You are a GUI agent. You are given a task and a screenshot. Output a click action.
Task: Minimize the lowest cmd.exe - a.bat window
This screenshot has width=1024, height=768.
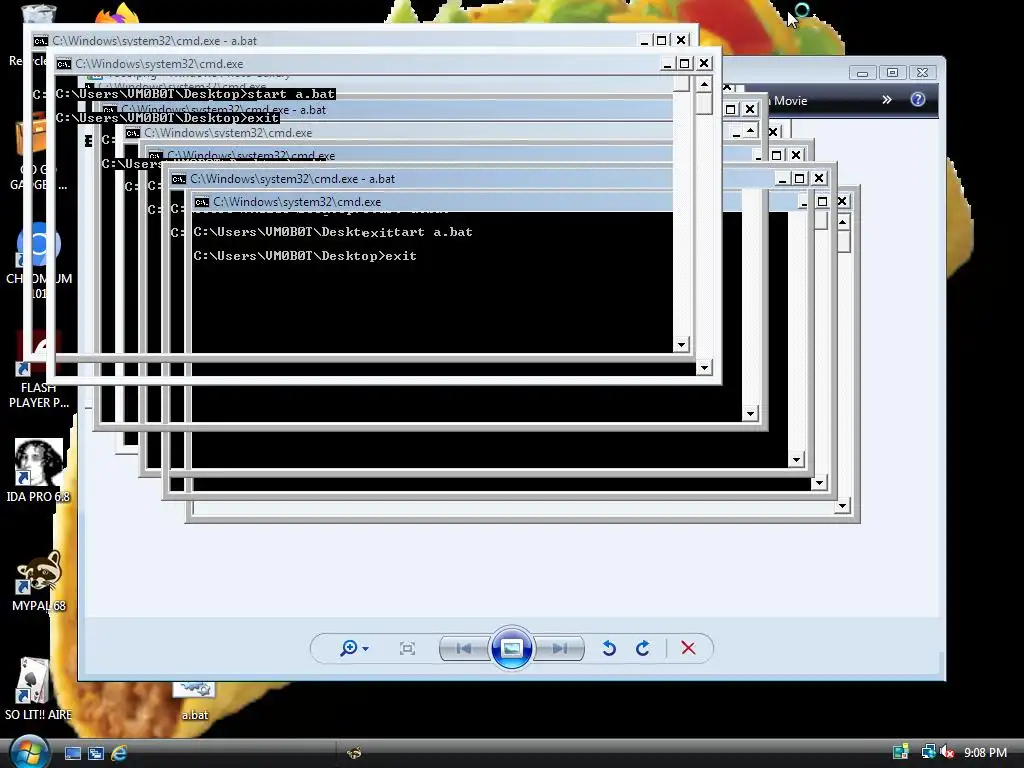point(782,178)
